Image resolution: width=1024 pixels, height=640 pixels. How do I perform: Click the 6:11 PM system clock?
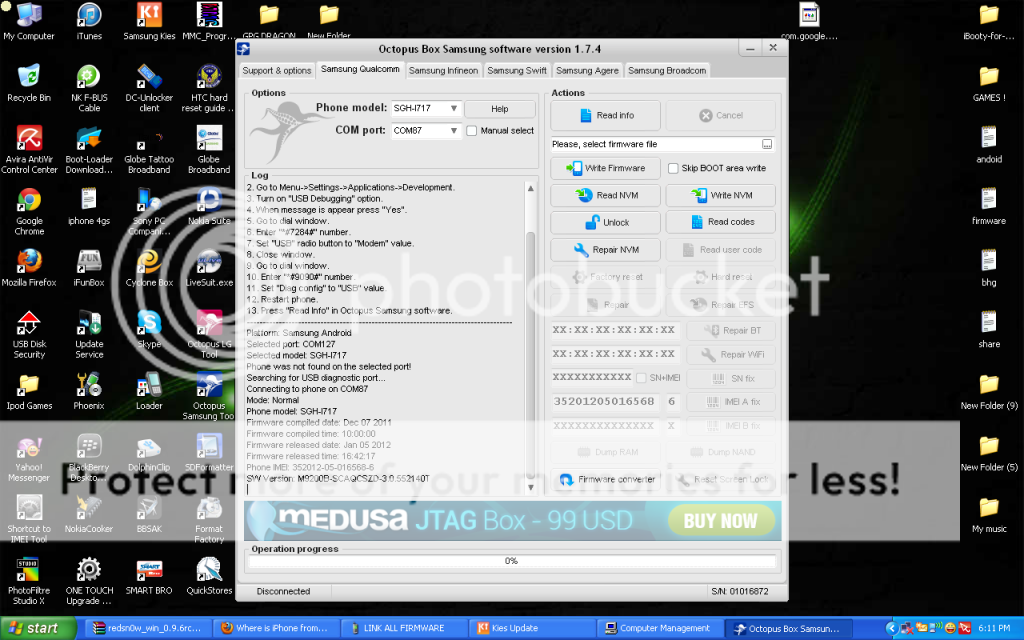pos(994,628)
